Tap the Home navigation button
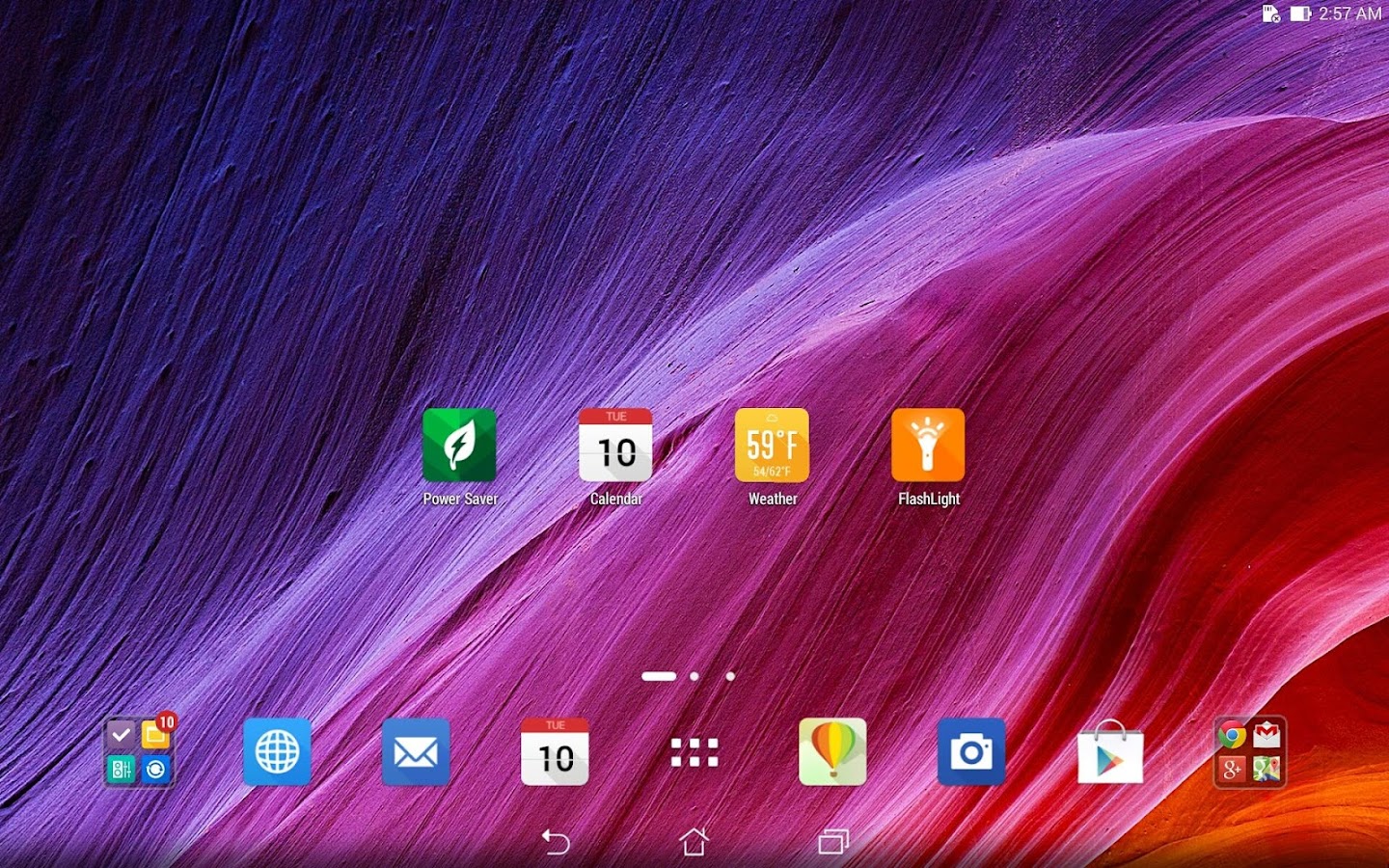 point(694,842)
